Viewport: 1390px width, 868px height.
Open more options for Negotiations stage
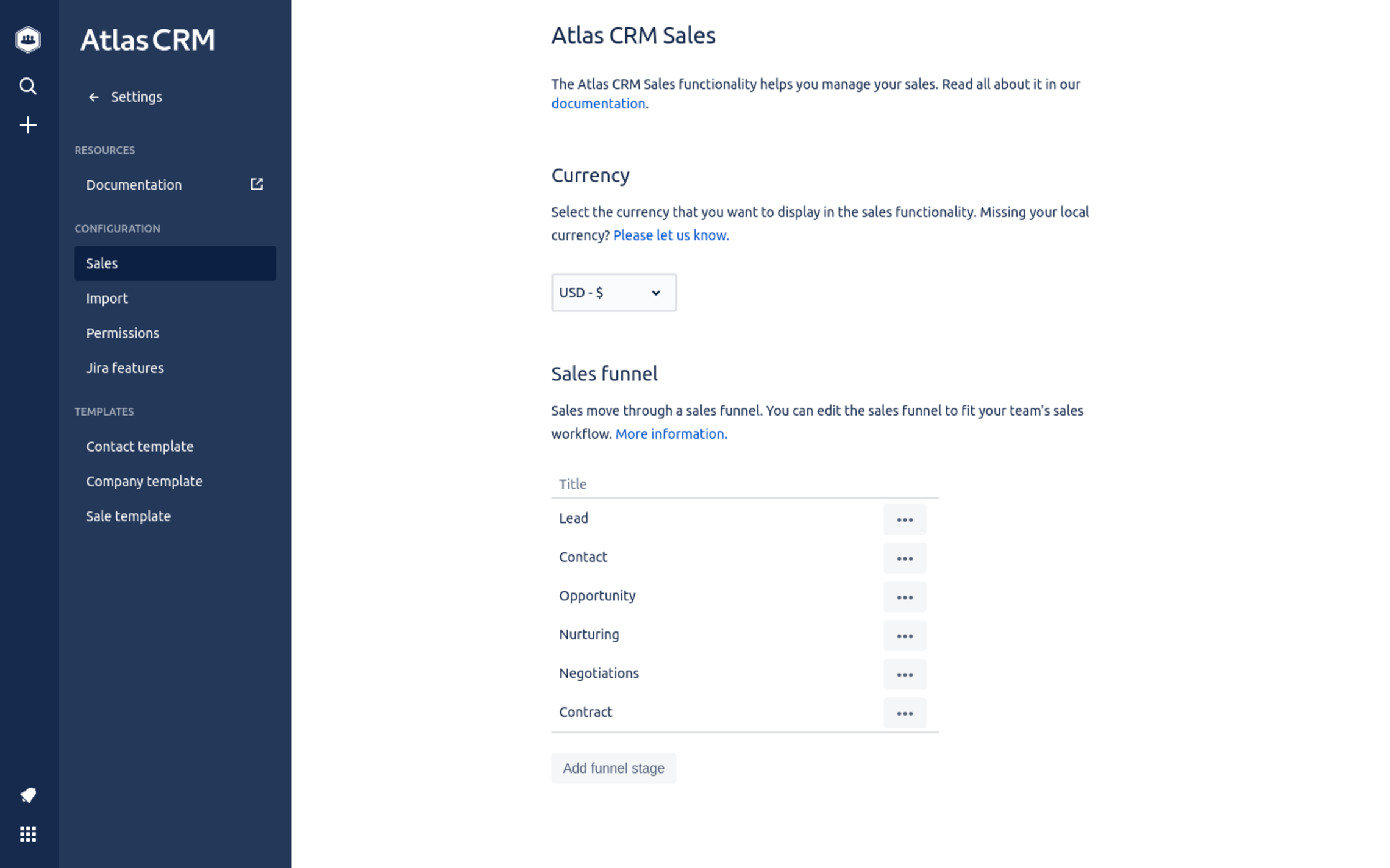point(905,674)
